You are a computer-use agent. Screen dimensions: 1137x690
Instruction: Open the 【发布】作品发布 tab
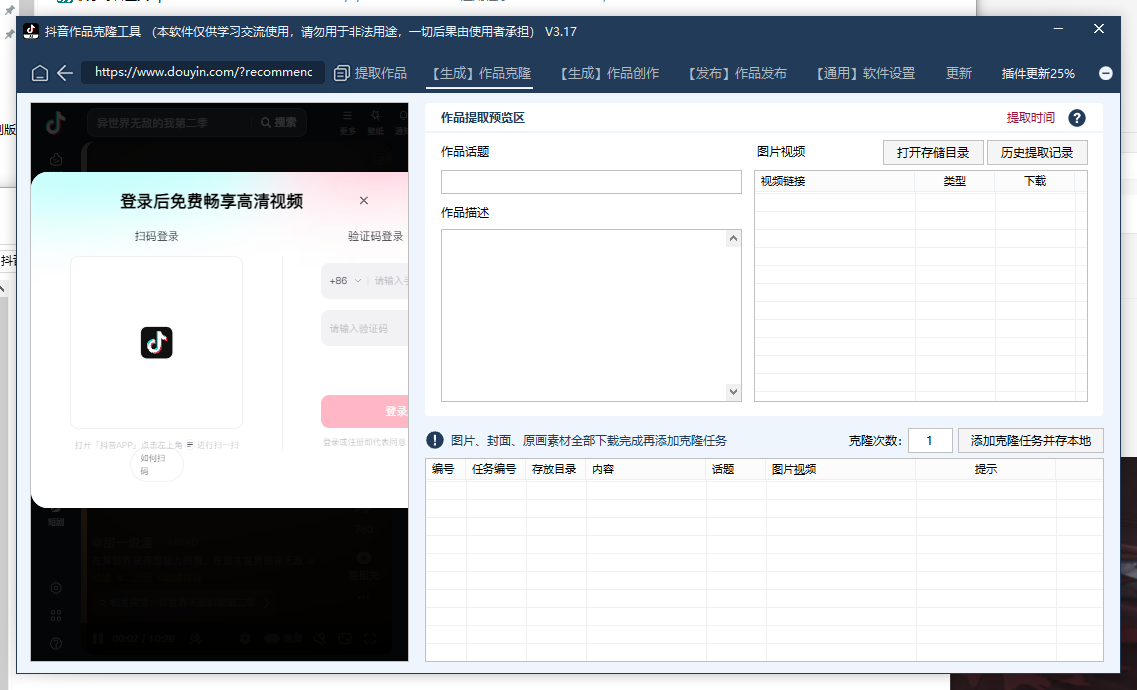click(x=737, y=73)
